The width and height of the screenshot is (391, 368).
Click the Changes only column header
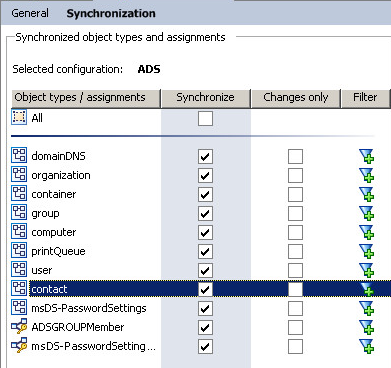296,98
